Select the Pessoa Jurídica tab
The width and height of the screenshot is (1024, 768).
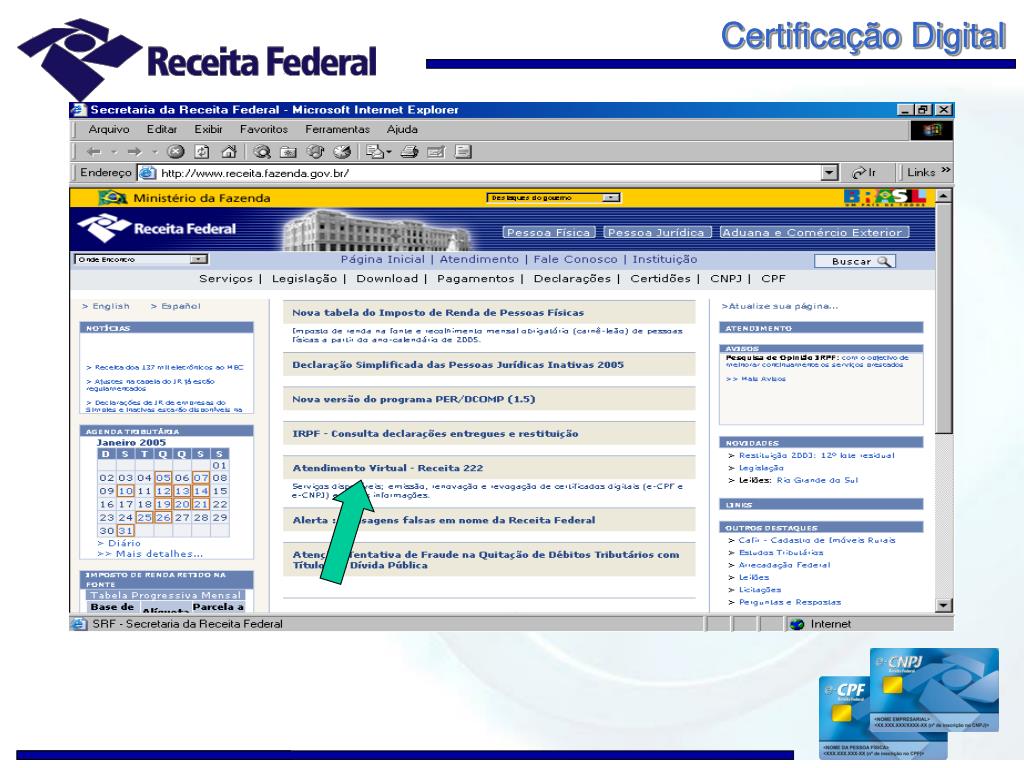657,232
